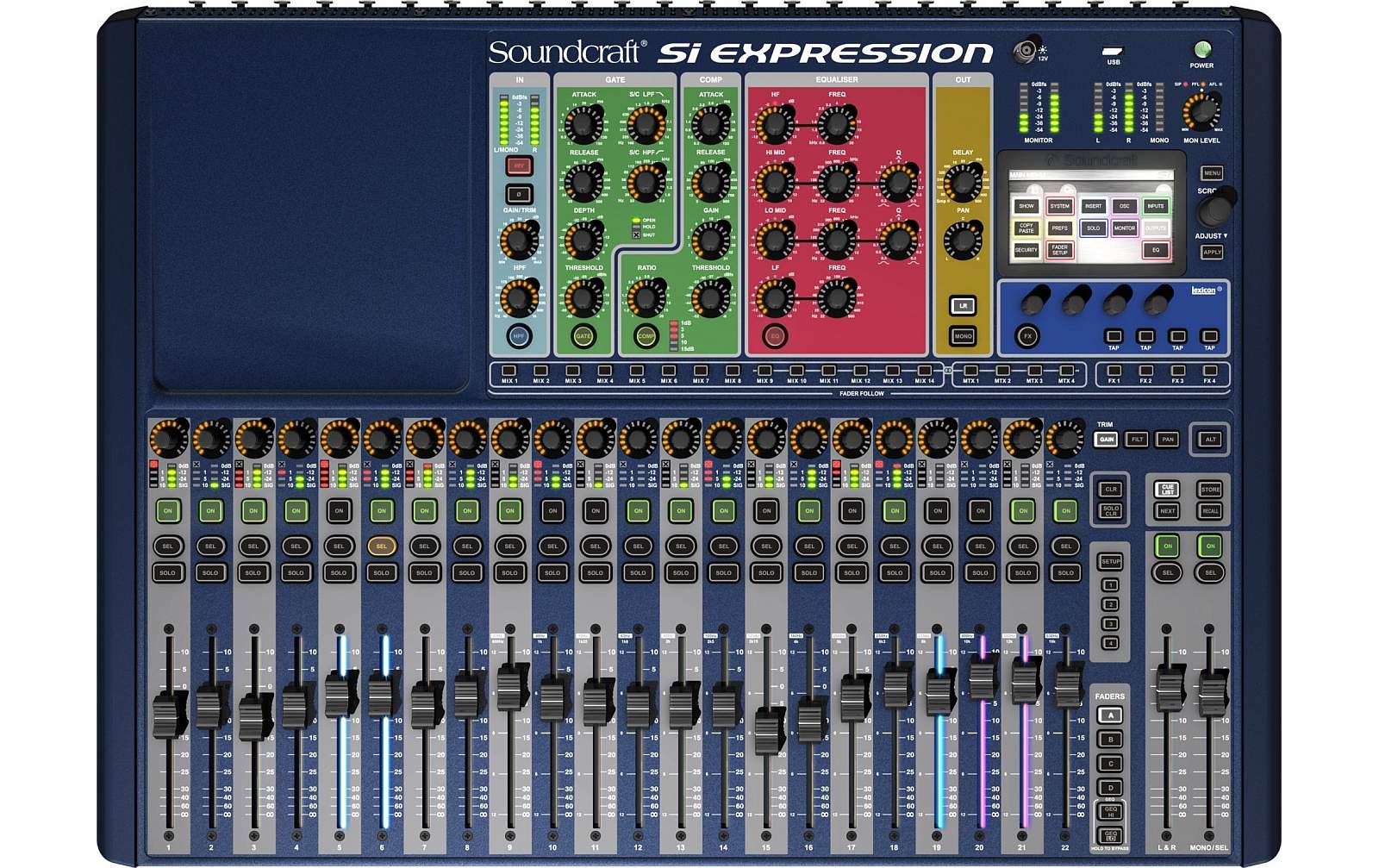Turn on channel 5 with its ON button

coord(339,510)
